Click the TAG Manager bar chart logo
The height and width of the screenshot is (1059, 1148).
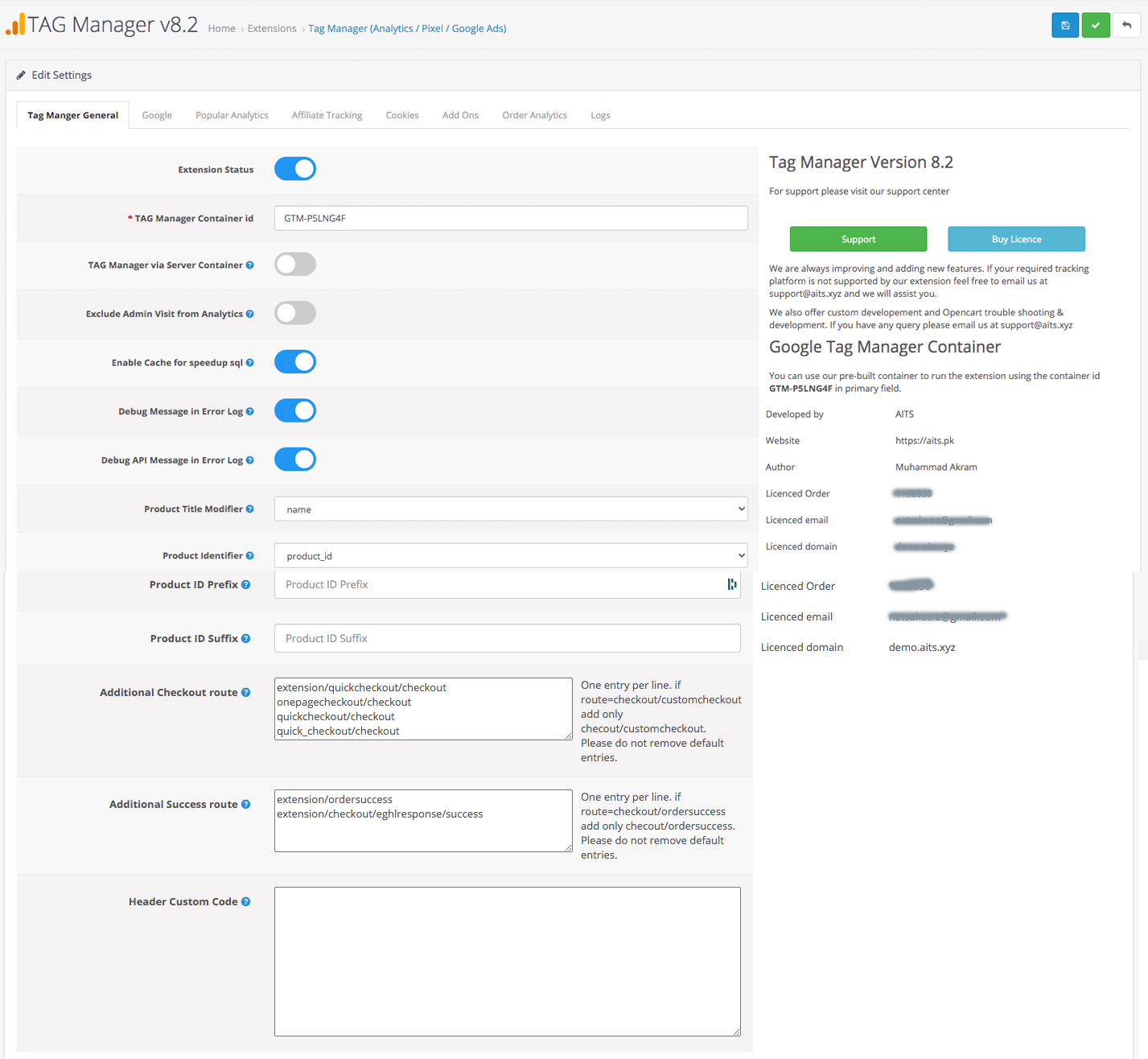(15, 24)
